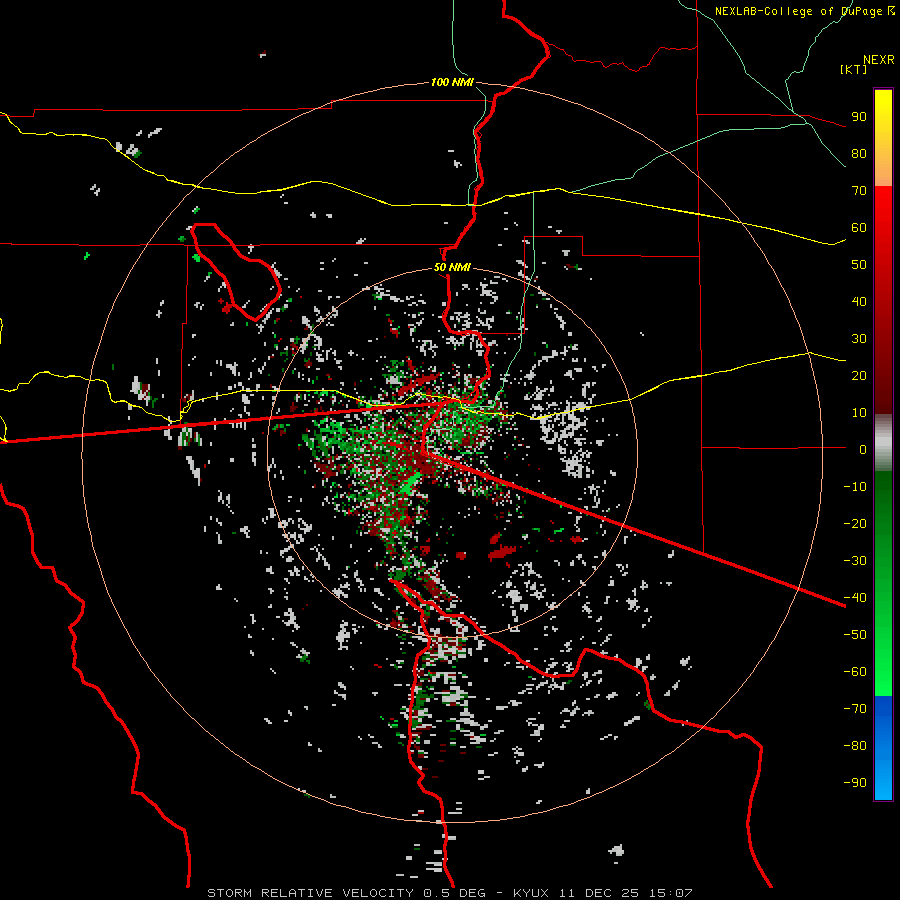Click the 15:07 timestamp

[671, 893]
